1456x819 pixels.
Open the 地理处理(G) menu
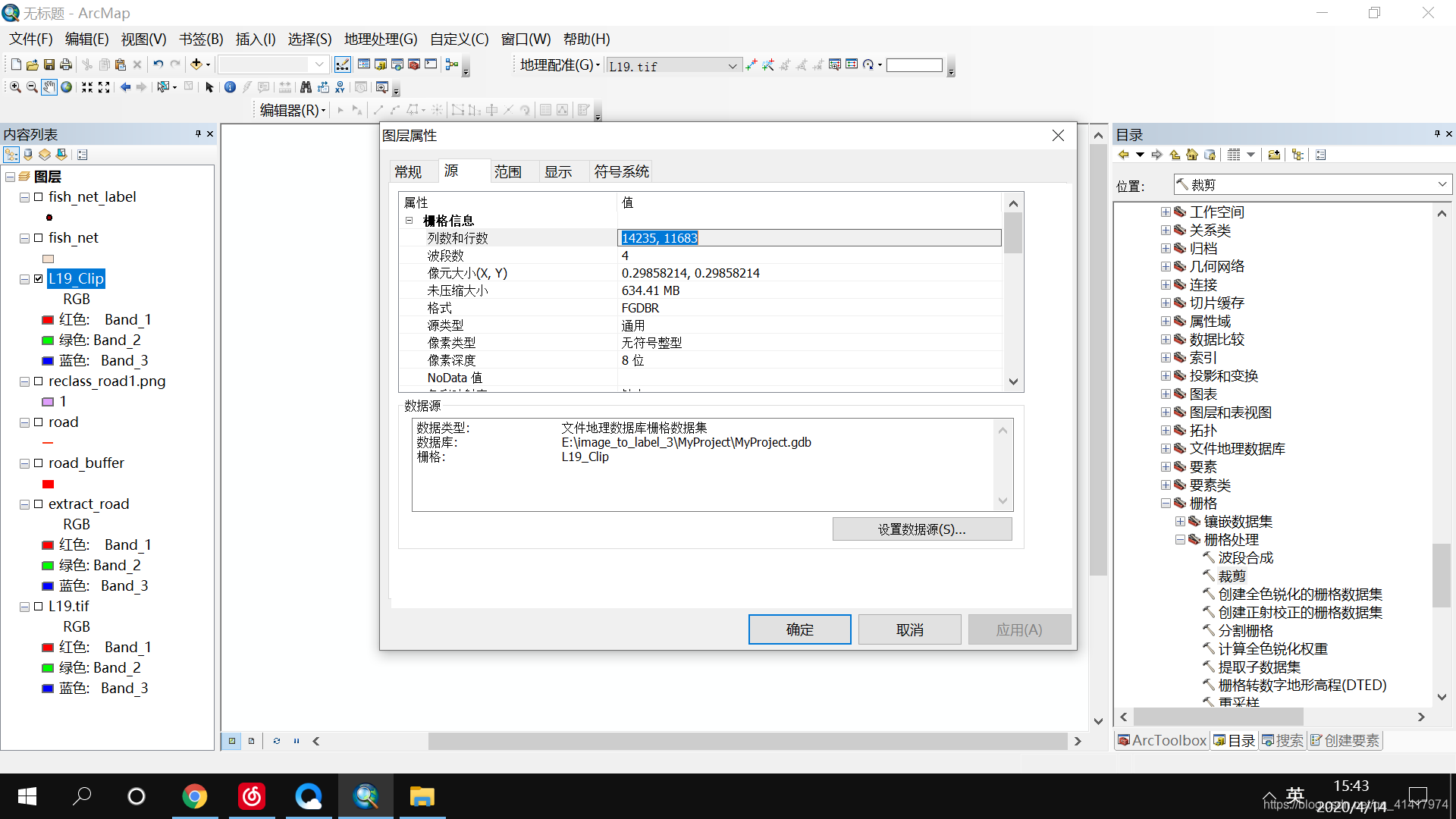381,39
